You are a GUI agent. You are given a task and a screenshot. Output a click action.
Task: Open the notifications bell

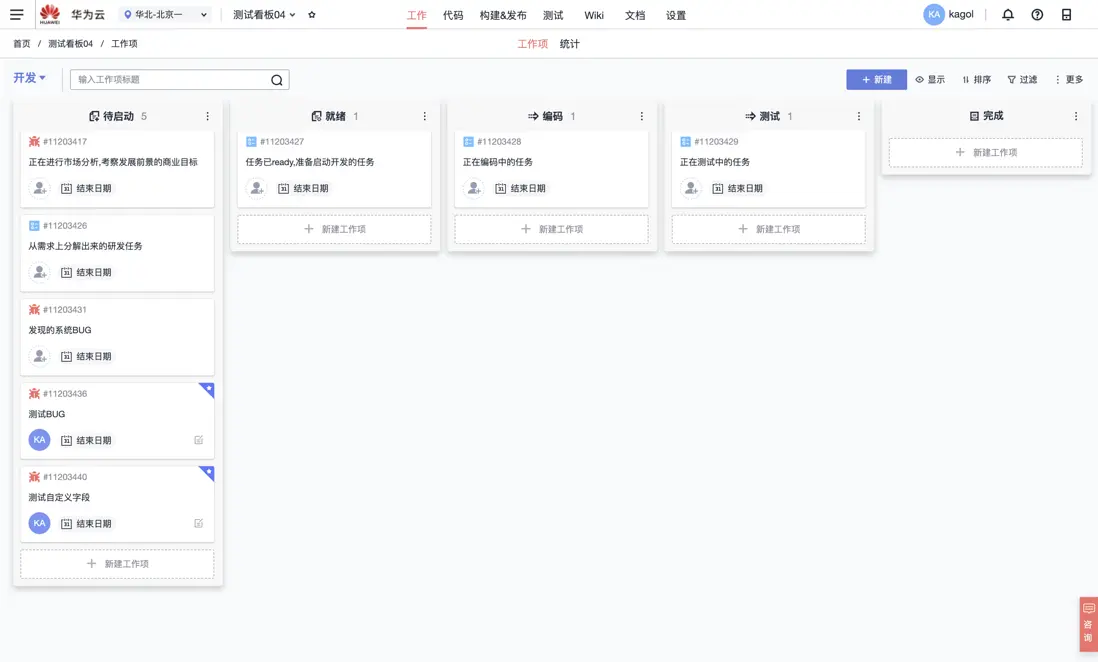coord(1008,15)
